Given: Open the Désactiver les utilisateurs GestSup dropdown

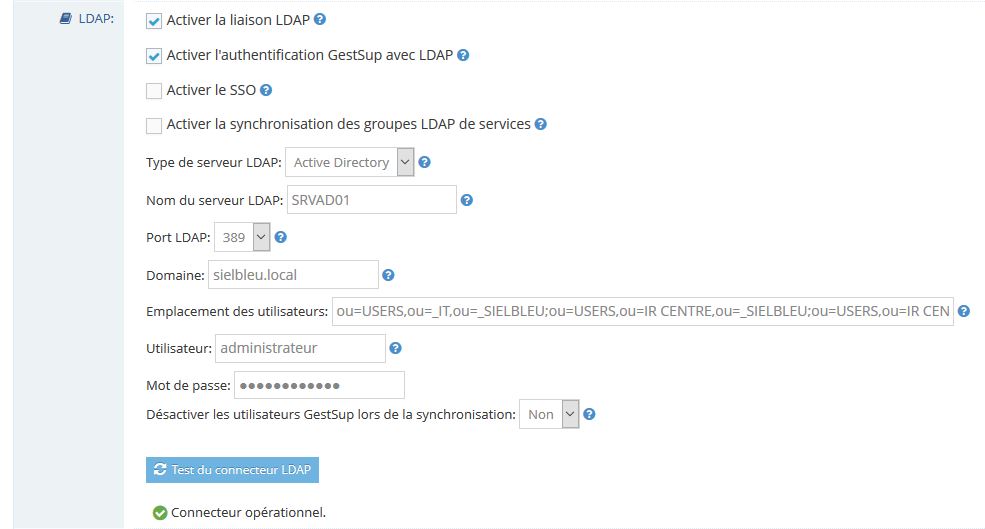Looking at the screenshot, I should pos(549,415).
